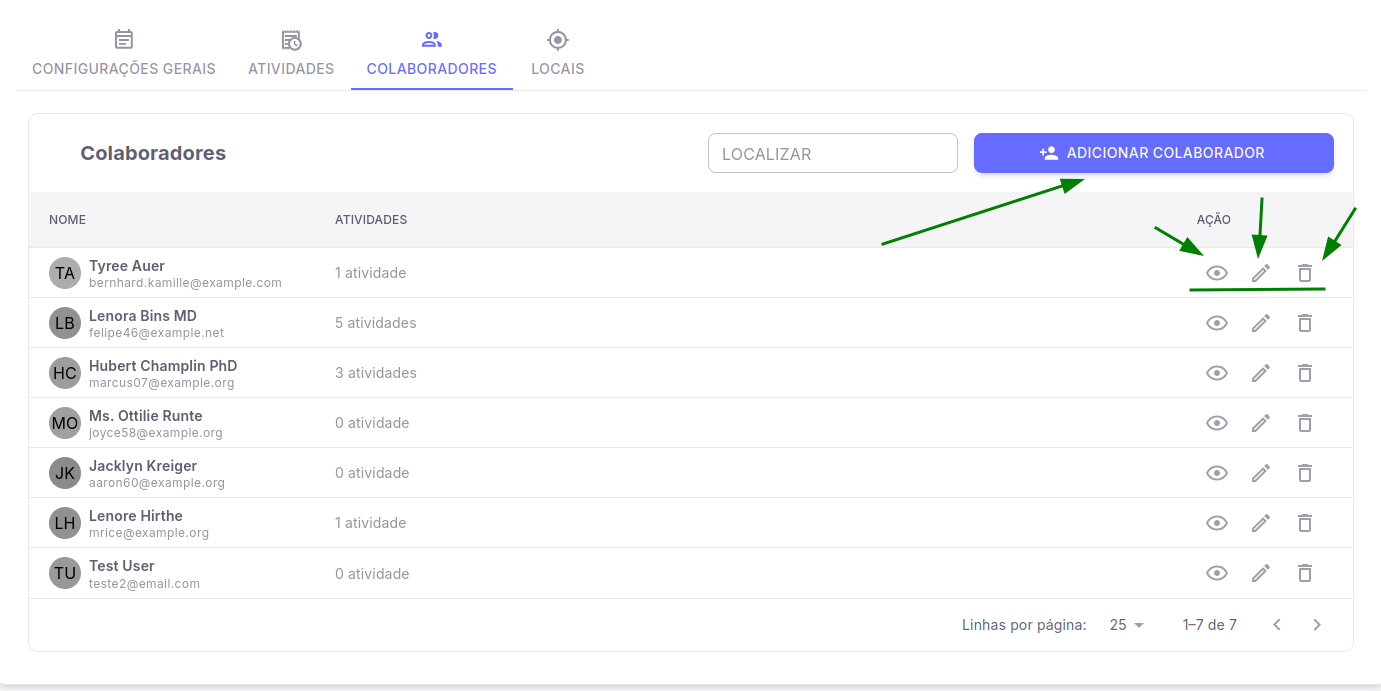This screenshot has width=1381, height=691.
Task: Click the HC avatar for Hubert Champlin
Action: pos(65,373)
